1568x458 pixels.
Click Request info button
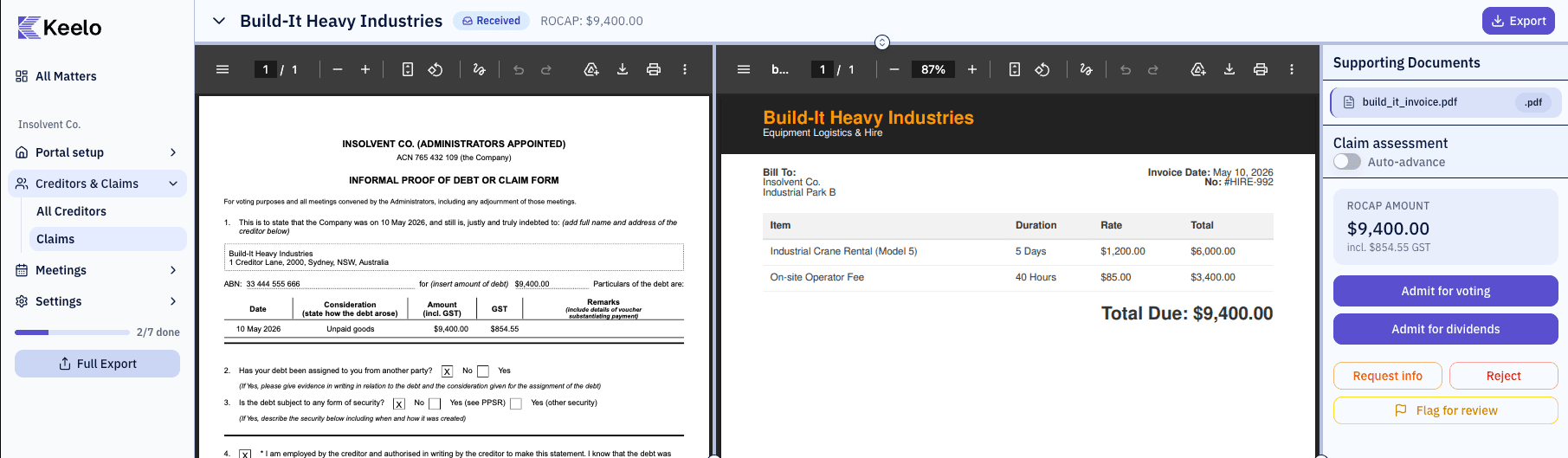(1388, 376)
